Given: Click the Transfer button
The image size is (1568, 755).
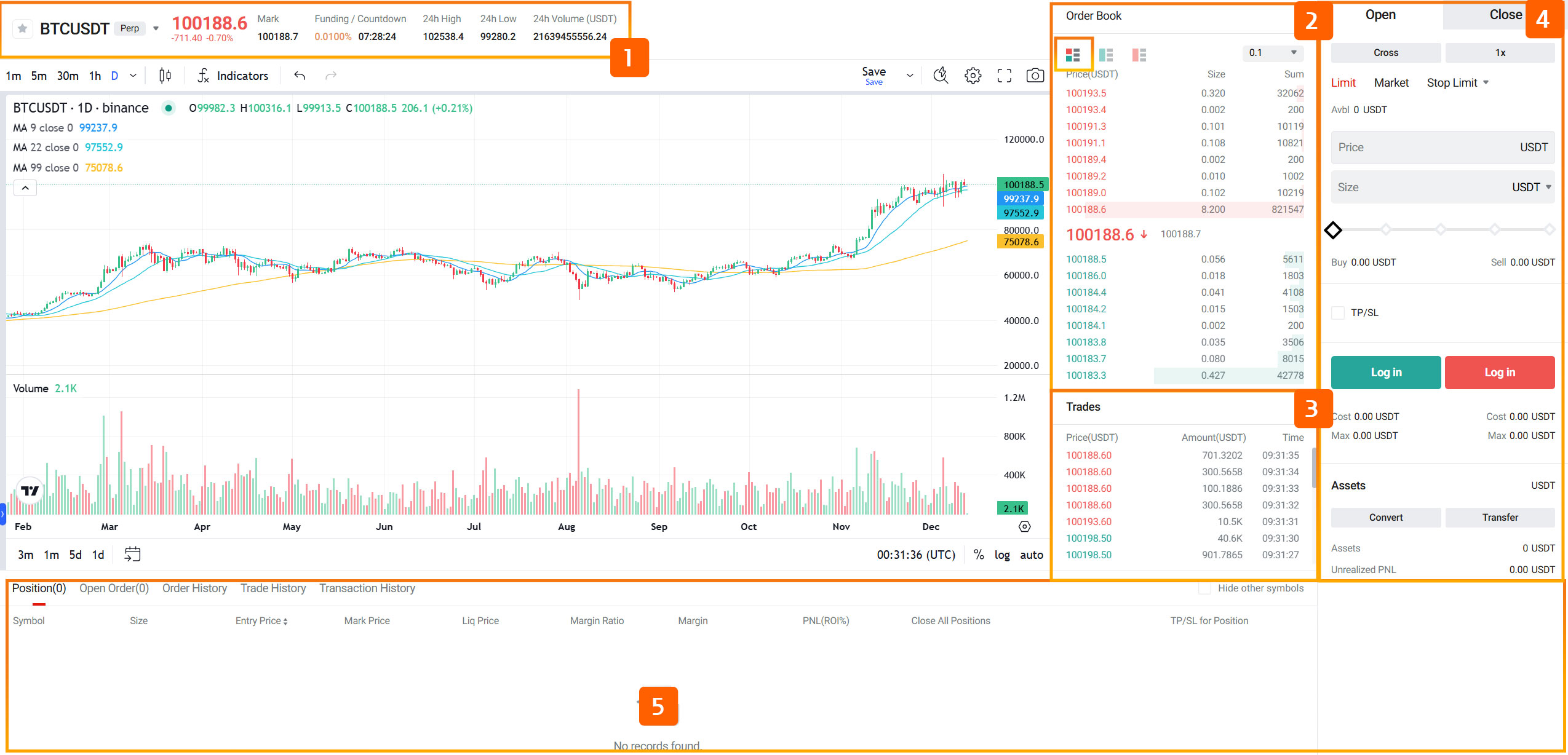Looking at the screenshot, I should click(1500, 518).
